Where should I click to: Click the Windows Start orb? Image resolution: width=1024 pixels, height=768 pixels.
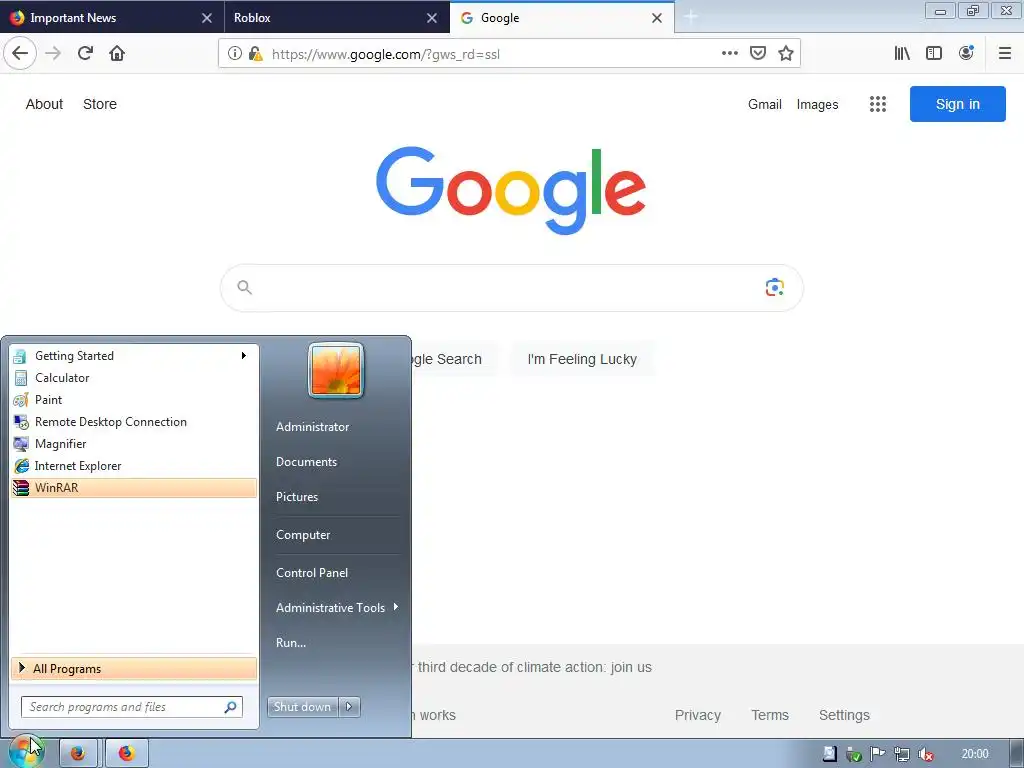pyautogui.click(x=26, y=753)
